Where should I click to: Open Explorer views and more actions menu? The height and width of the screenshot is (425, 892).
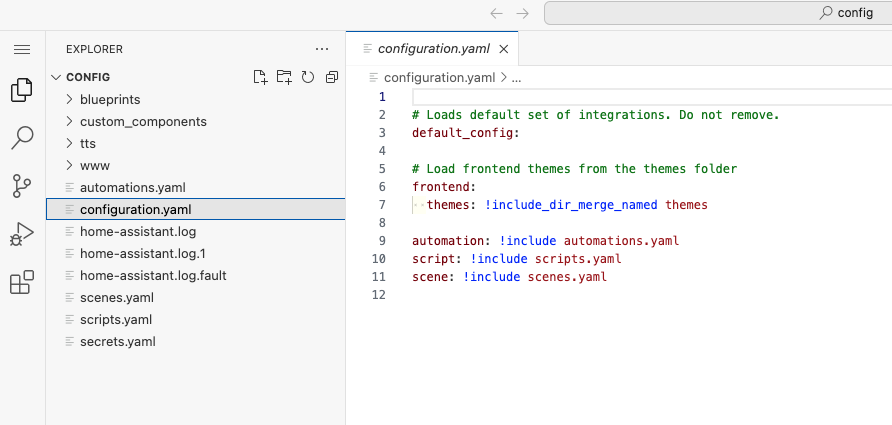click(322, 49)
